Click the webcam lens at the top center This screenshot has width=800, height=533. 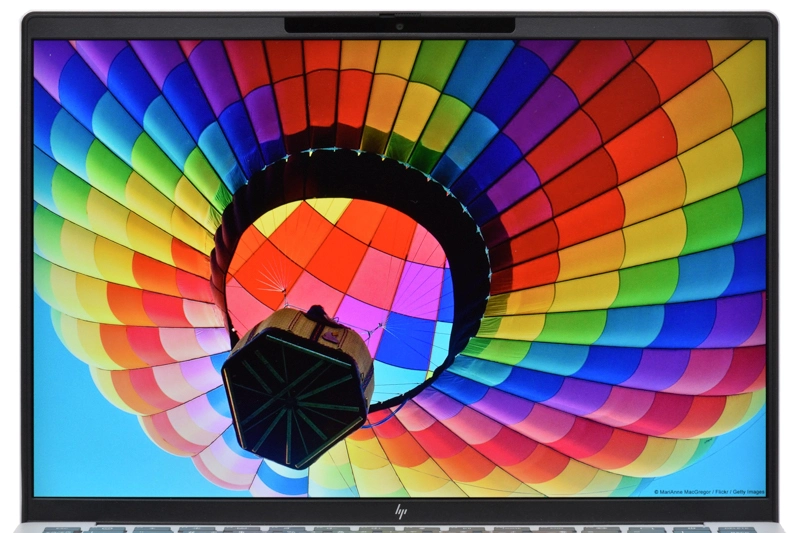[x=399, y=25]
